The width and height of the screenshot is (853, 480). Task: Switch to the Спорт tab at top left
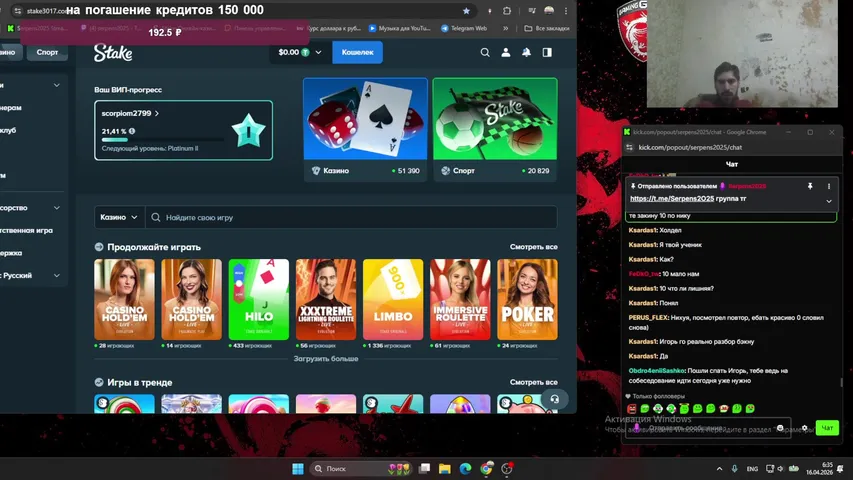pyautogui.click(x=47, y=52)
